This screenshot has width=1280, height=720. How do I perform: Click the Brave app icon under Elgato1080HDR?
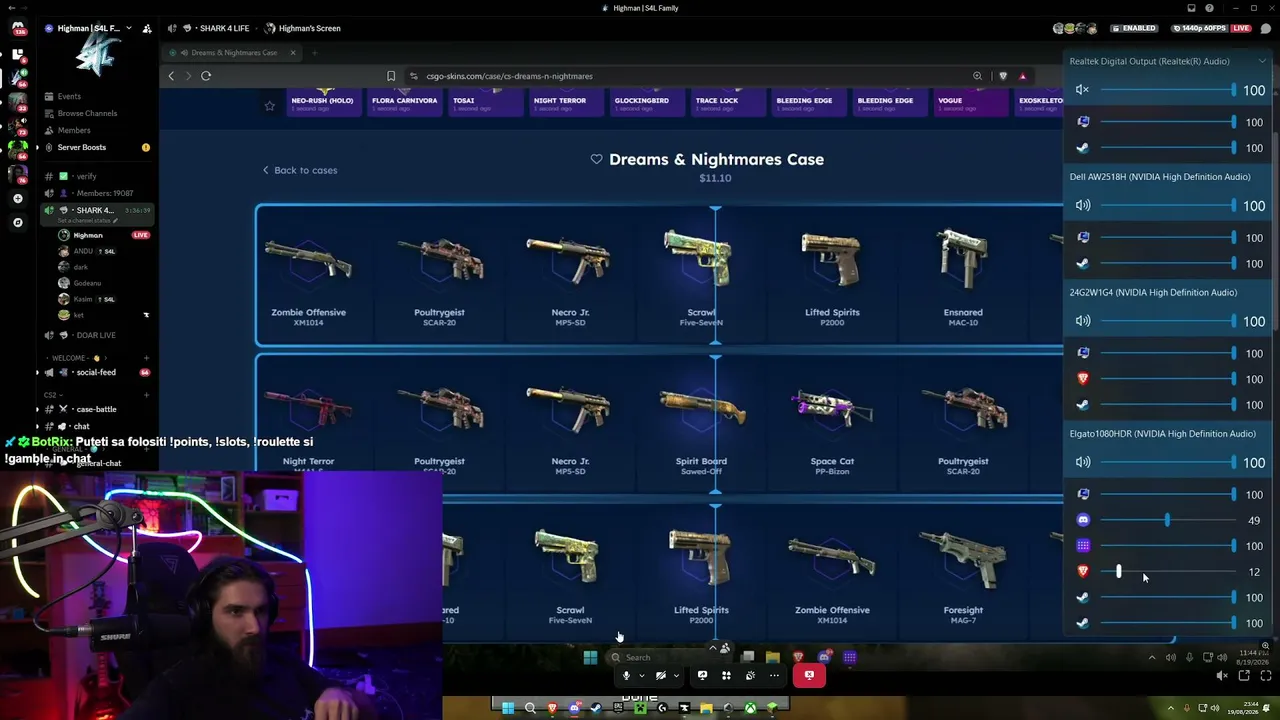(1083, 571)
